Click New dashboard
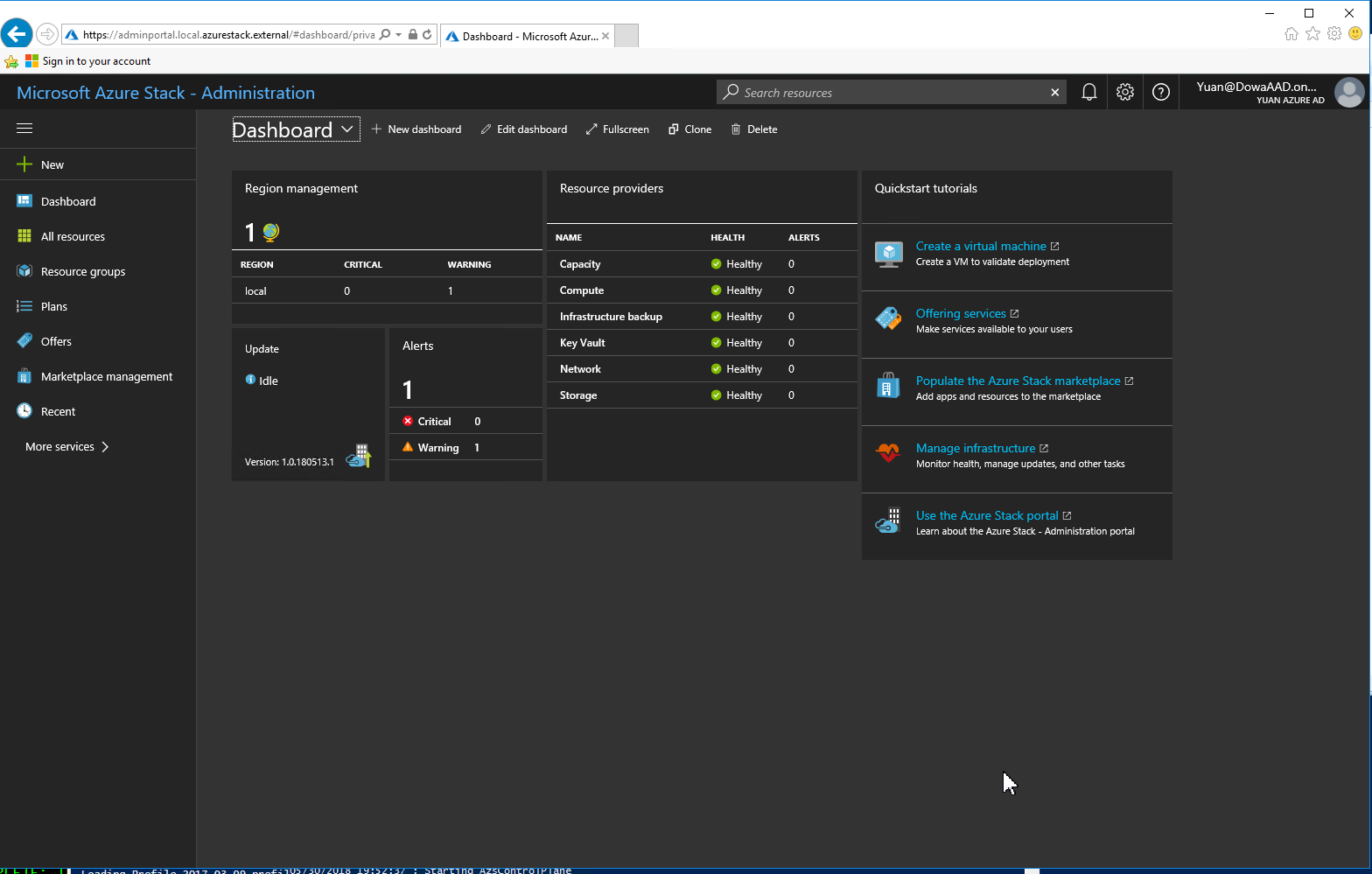Image resolution: width=1372 pixels, height=874 pixels. coord(416,129)
